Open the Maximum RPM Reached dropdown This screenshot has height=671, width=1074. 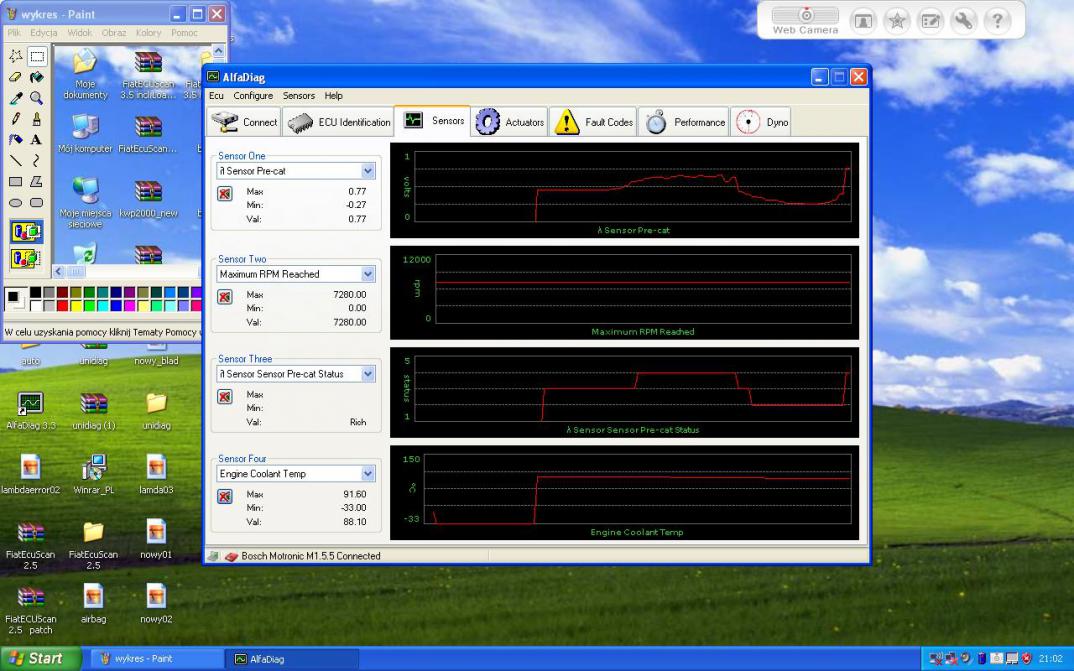[367, 274]
